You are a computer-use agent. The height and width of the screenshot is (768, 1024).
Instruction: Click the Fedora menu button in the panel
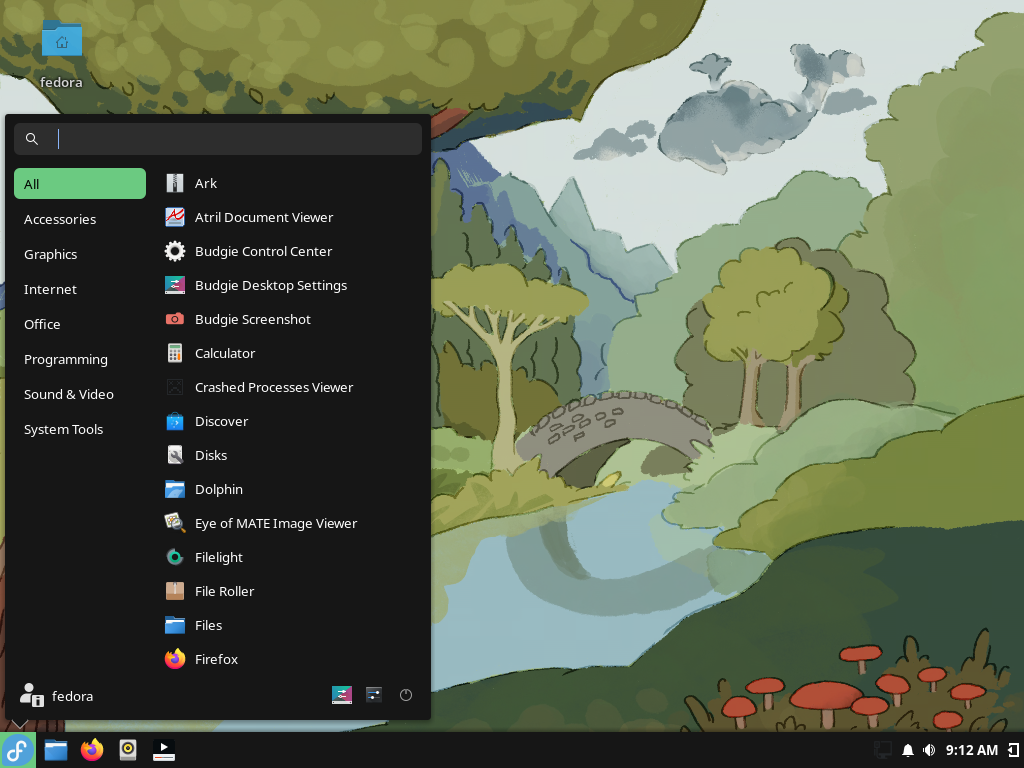tap(18, 750)
